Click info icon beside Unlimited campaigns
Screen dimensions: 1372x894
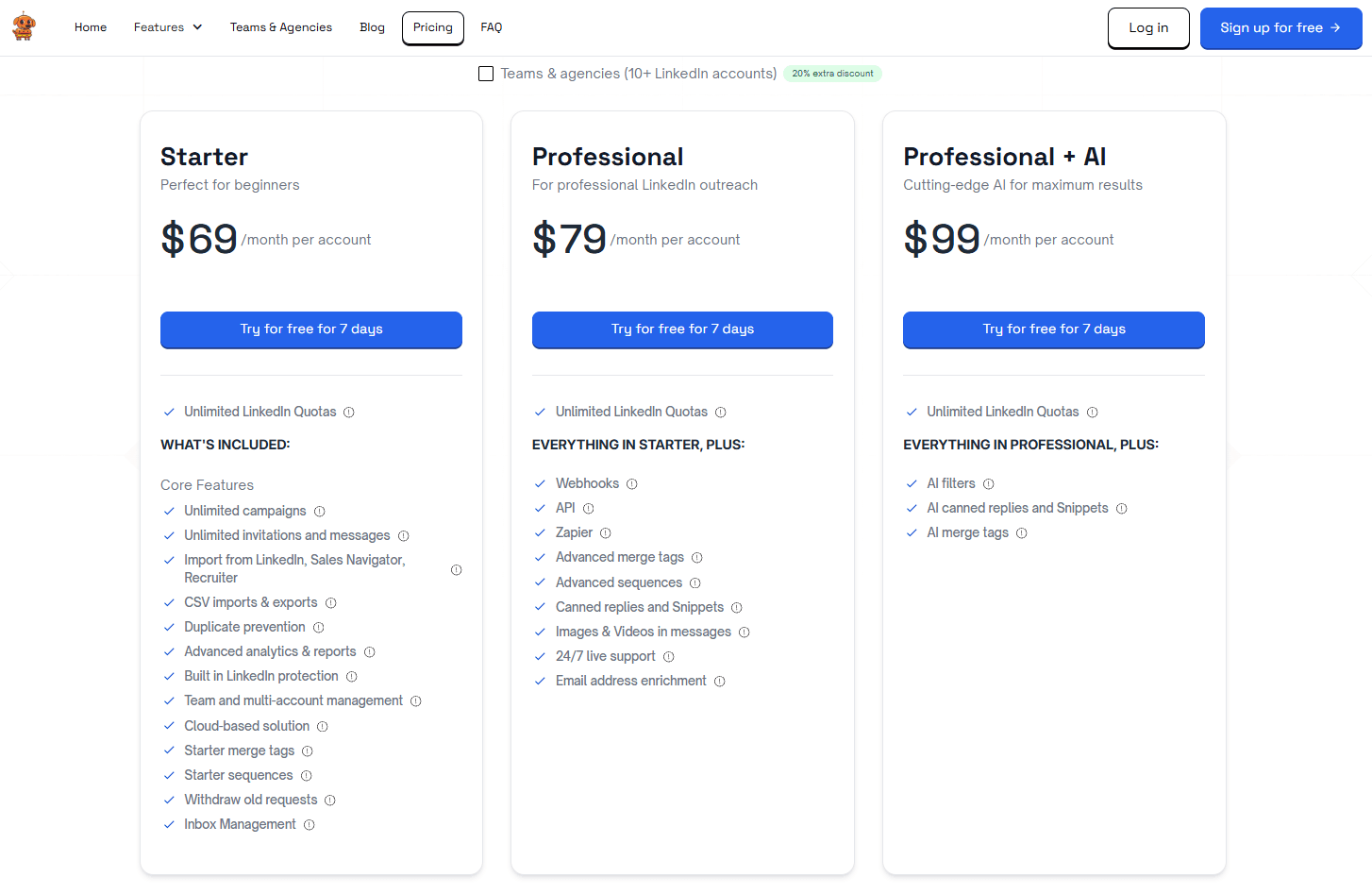coord(320,512)
